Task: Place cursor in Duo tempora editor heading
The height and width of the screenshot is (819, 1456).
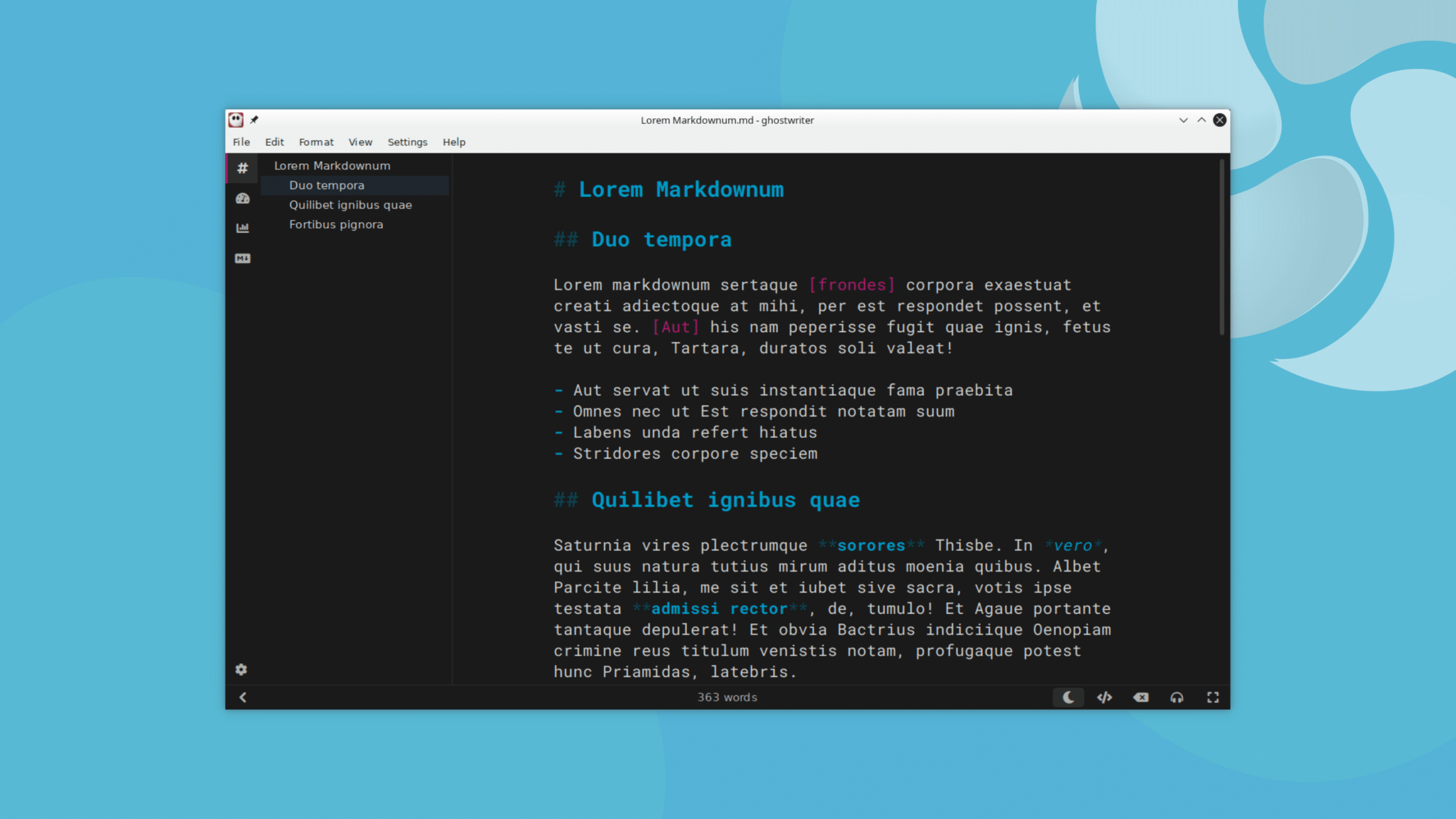Action: [x=661, y=239]
